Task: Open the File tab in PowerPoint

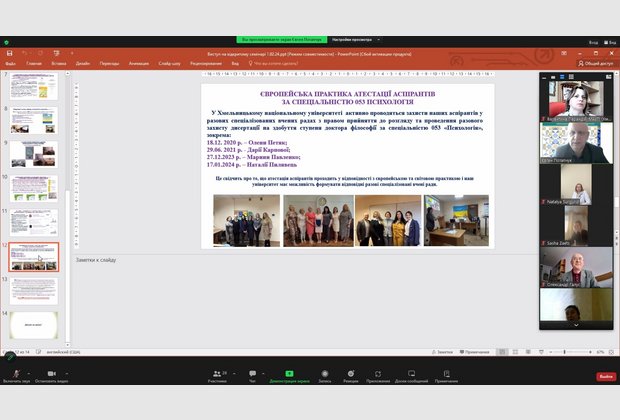Action: pyautogui.click(x=11, y=62)
